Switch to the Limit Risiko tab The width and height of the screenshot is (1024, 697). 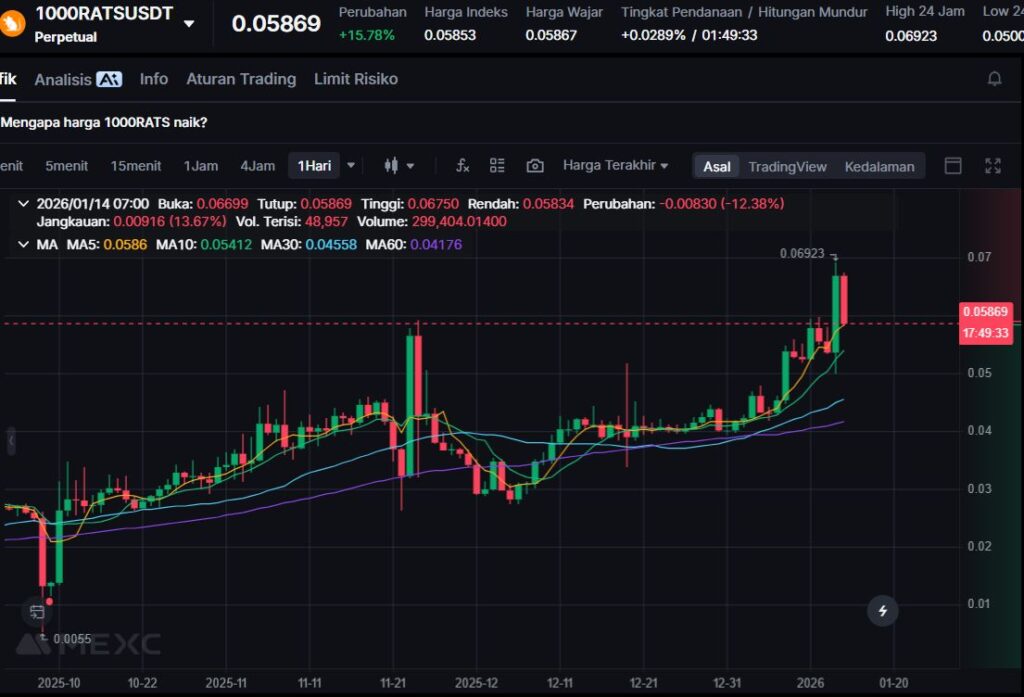[x=355, y=79]
